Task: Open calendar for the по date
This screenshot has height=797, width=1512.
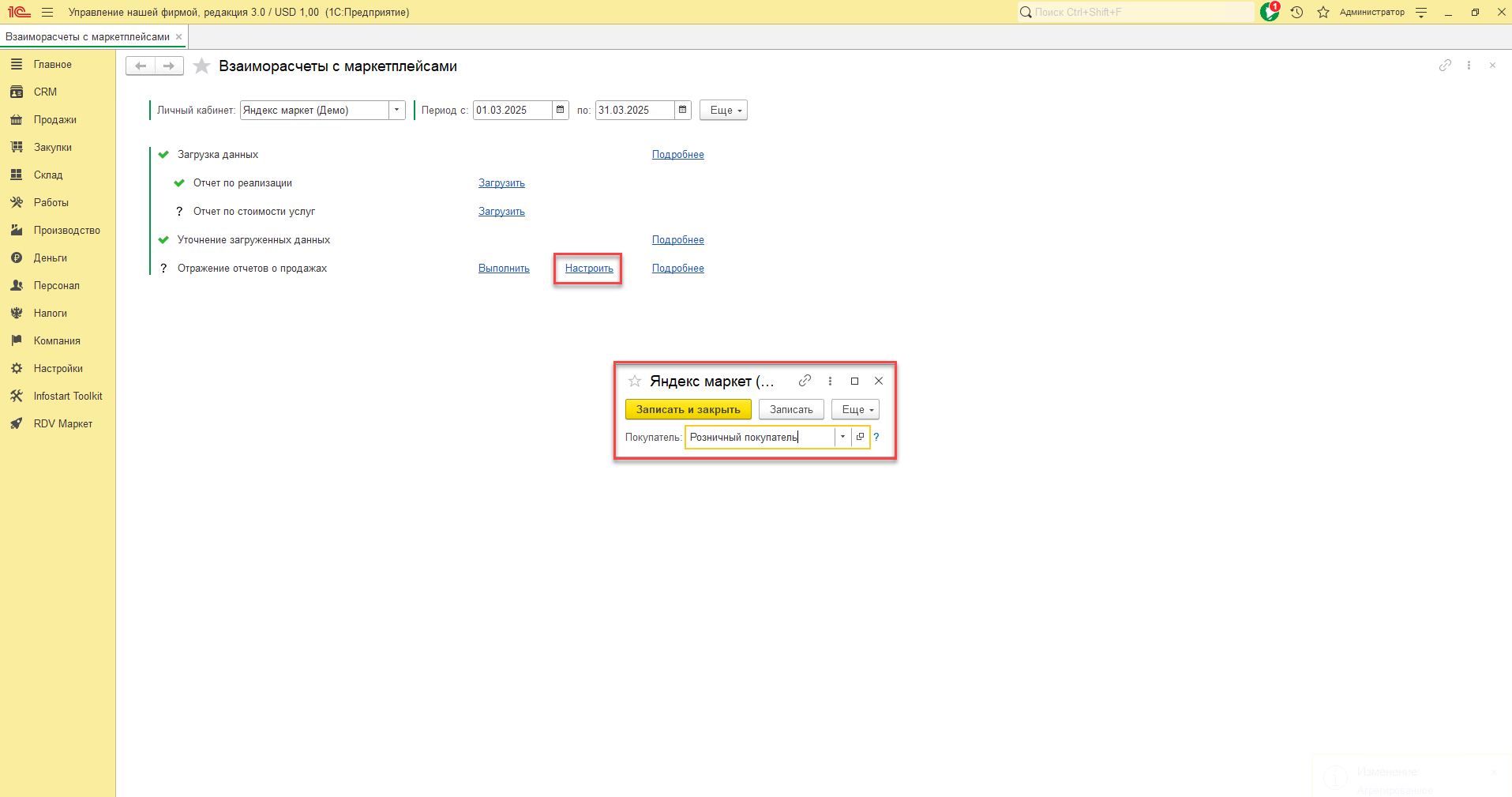Action: click(683, 110)
